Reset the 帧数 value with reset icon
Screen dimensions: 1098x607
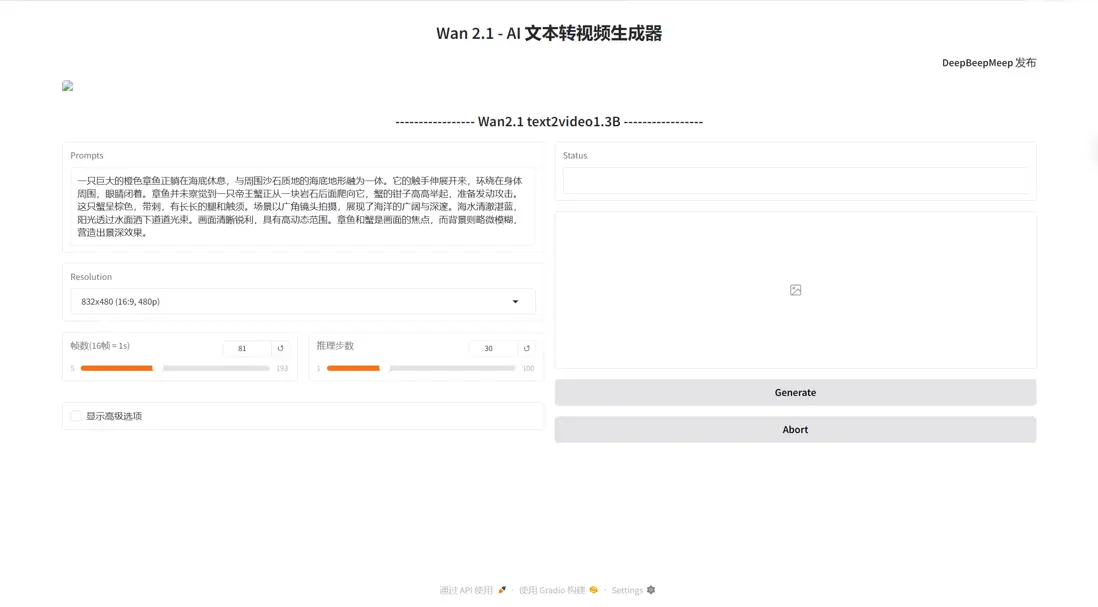281,348
